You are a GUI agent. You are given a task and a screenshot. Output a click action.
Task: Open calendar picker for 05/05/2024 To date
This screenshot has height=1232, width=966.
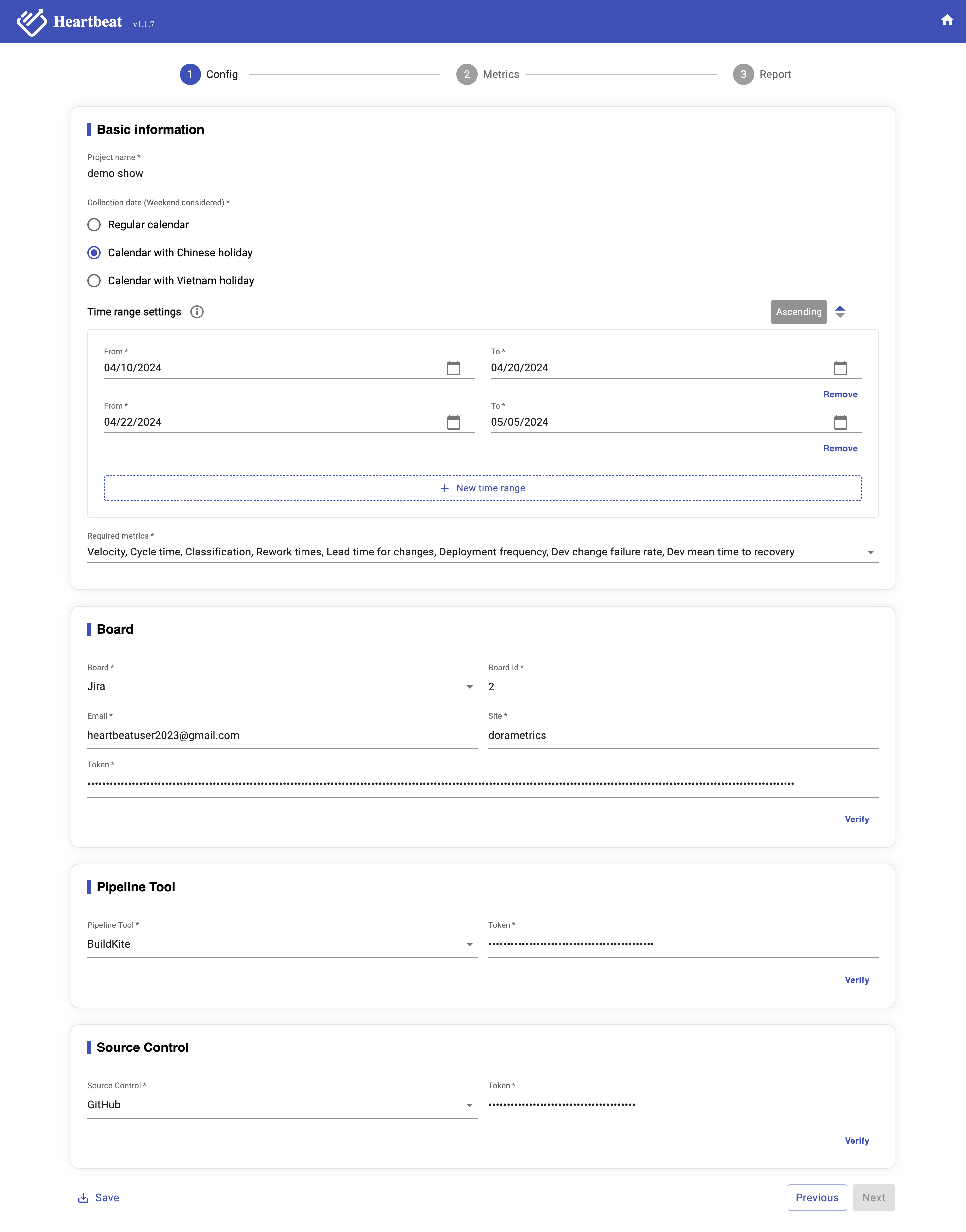pyautogui.click(x=840, y=423)
